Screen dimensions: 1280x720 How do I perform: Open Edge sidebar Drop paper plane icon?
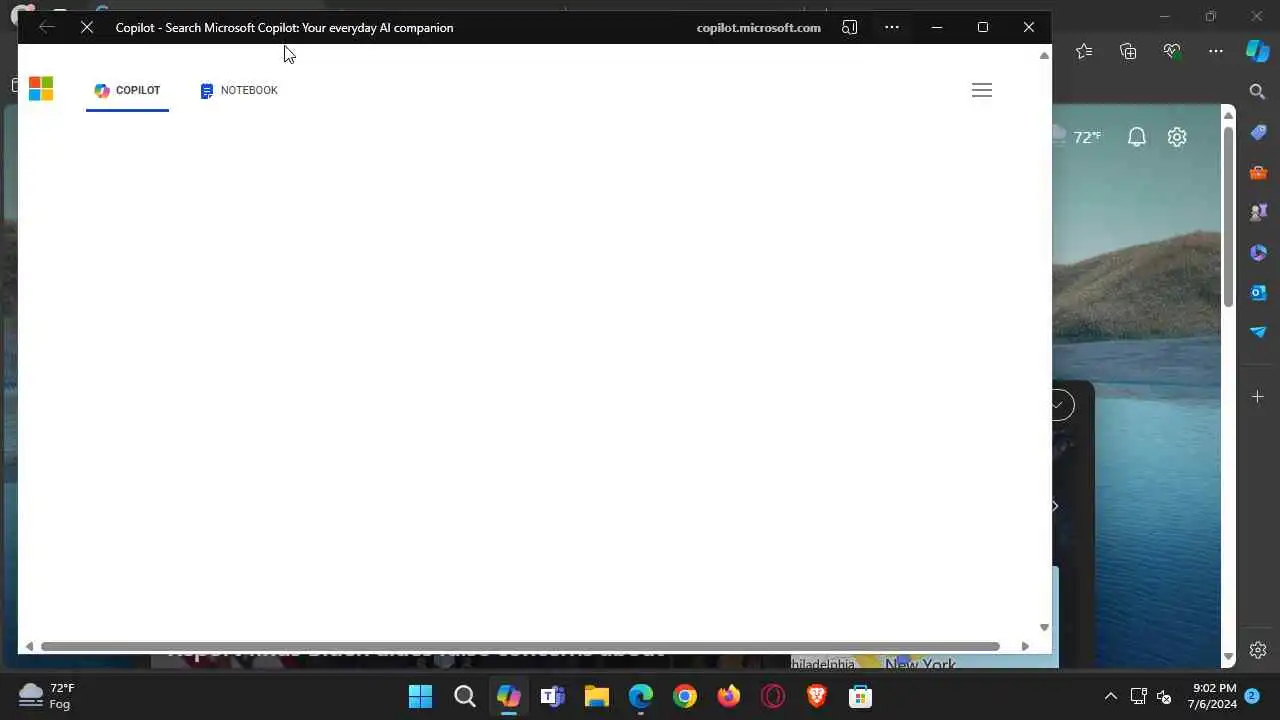1258,332
